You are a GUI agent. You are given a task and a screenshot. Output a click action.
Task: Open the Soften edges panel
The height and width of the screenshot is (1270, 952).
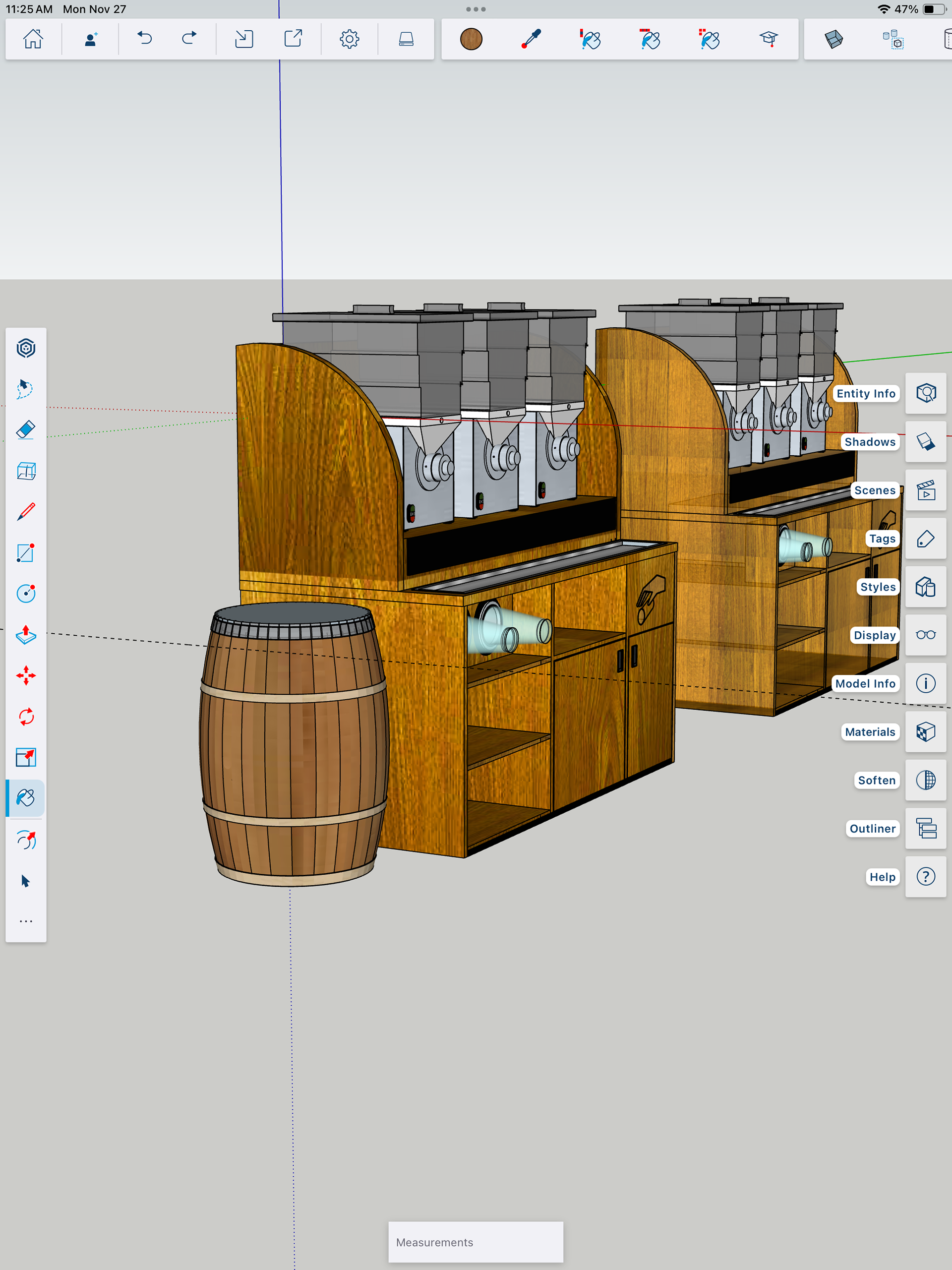(926, 780)
